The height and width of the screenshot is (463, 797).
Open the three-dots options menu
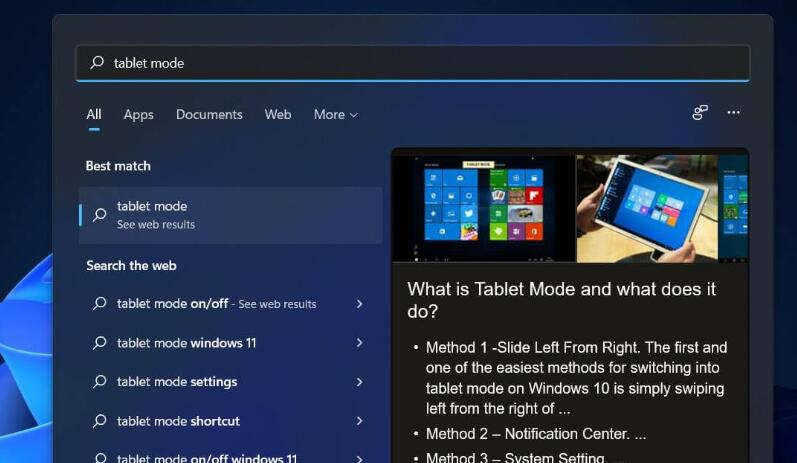coord(733,112)
